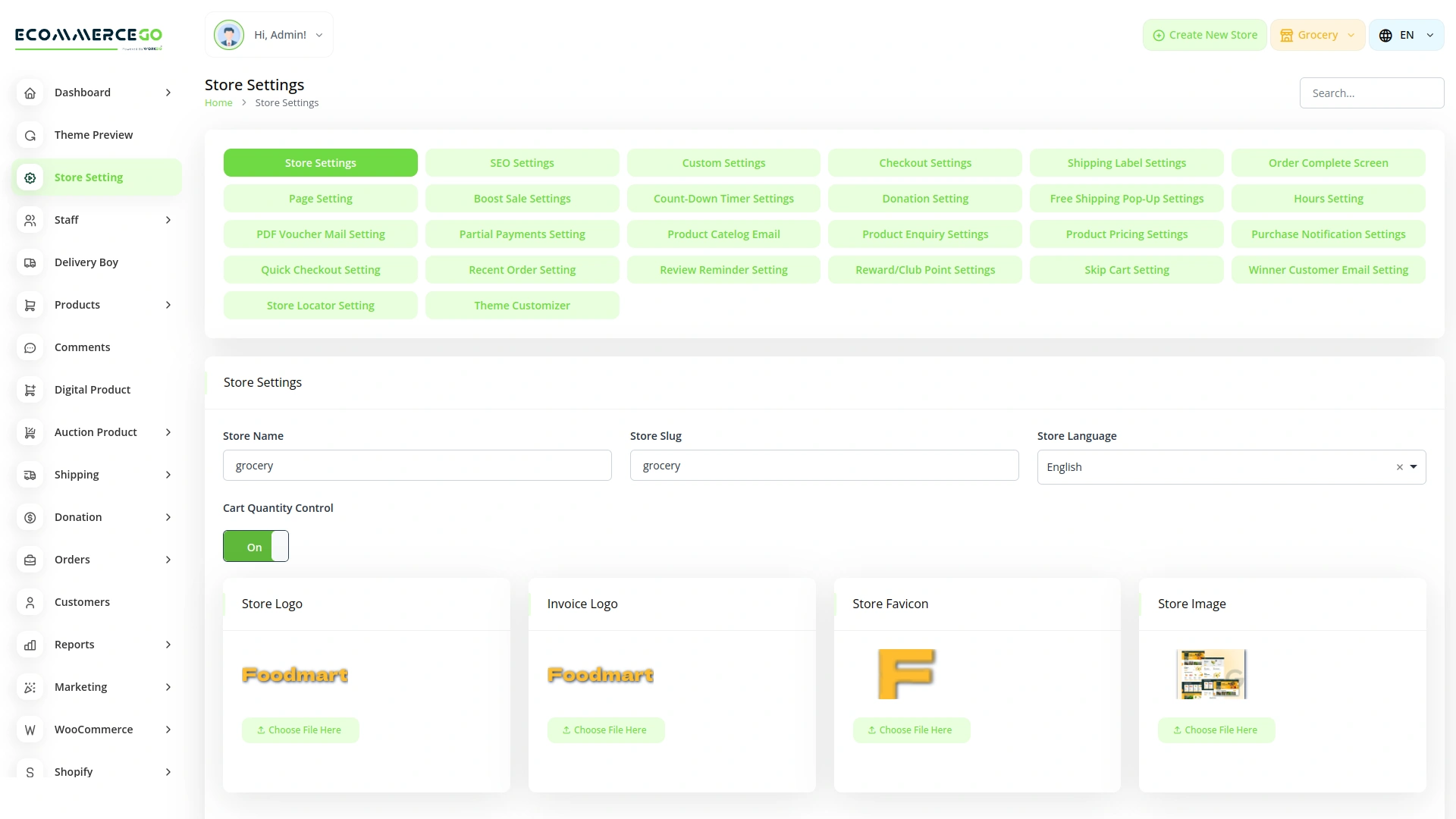Select the Reports chart icon
The height and width of the screenshot is (819, 1456).
(30, 645)
